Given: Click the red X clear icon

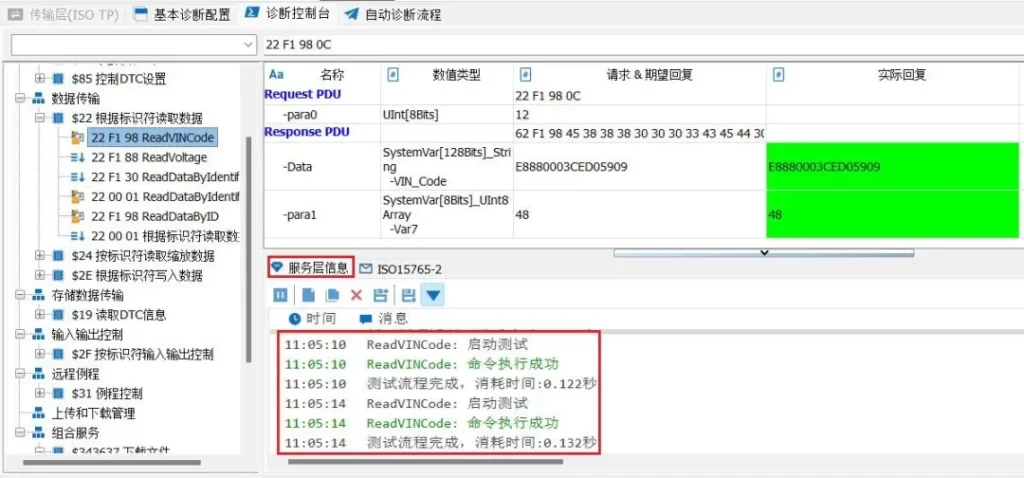Looking at the screenshot, I should pyautogui.click(x=356, y=295).
